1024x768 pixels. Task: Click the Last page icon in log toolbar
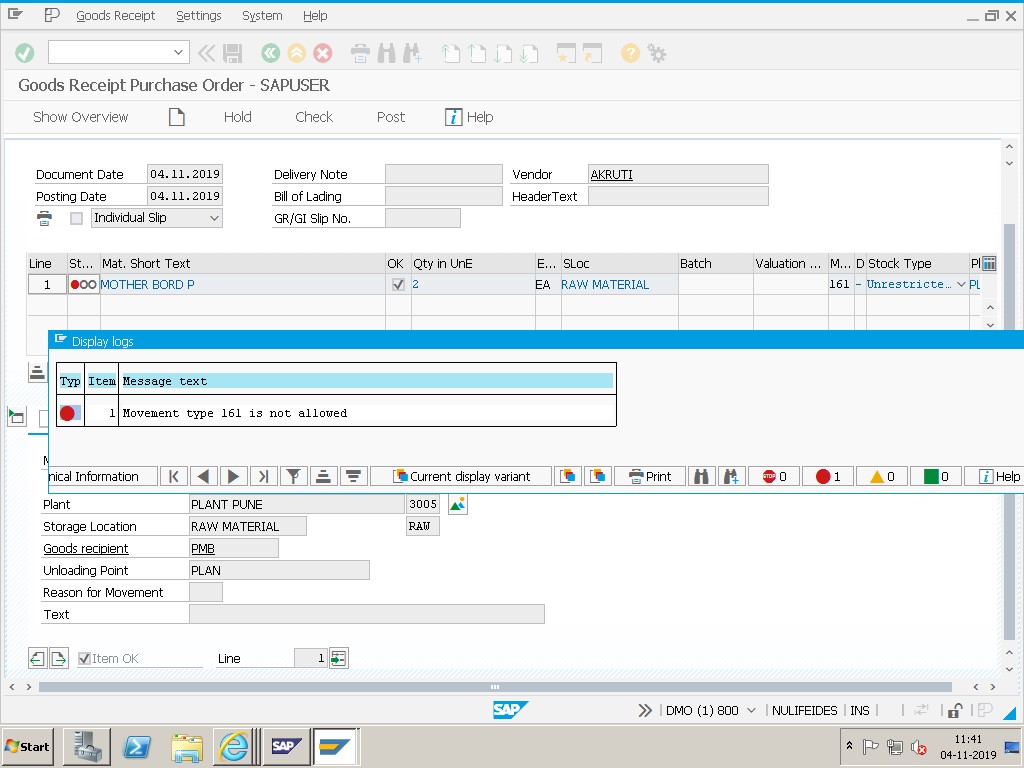[x=263, y=476]
